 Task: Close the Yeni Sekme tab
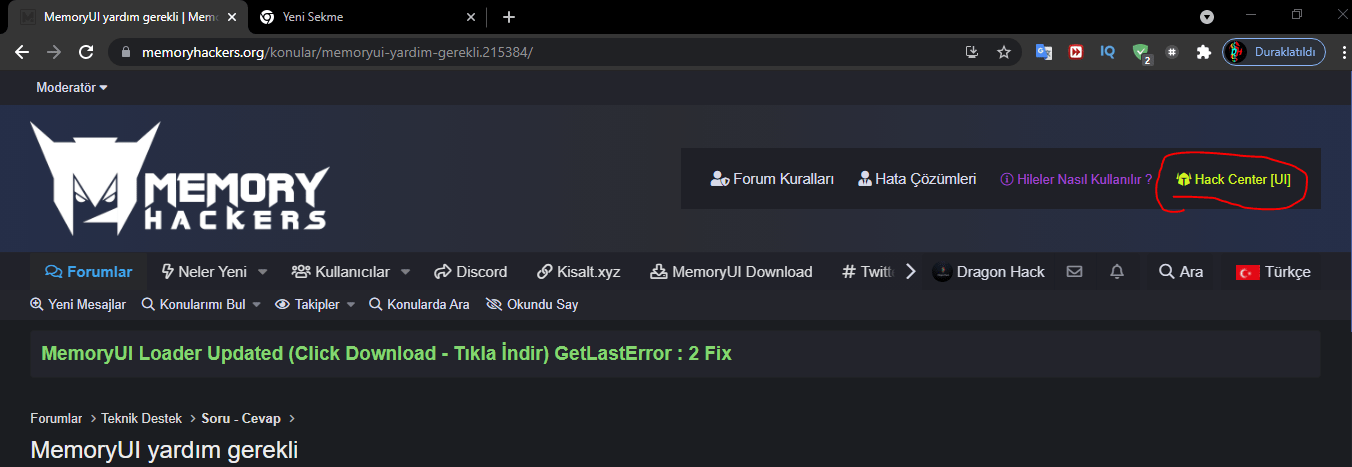pyautogui.click(x=472, y=17)
